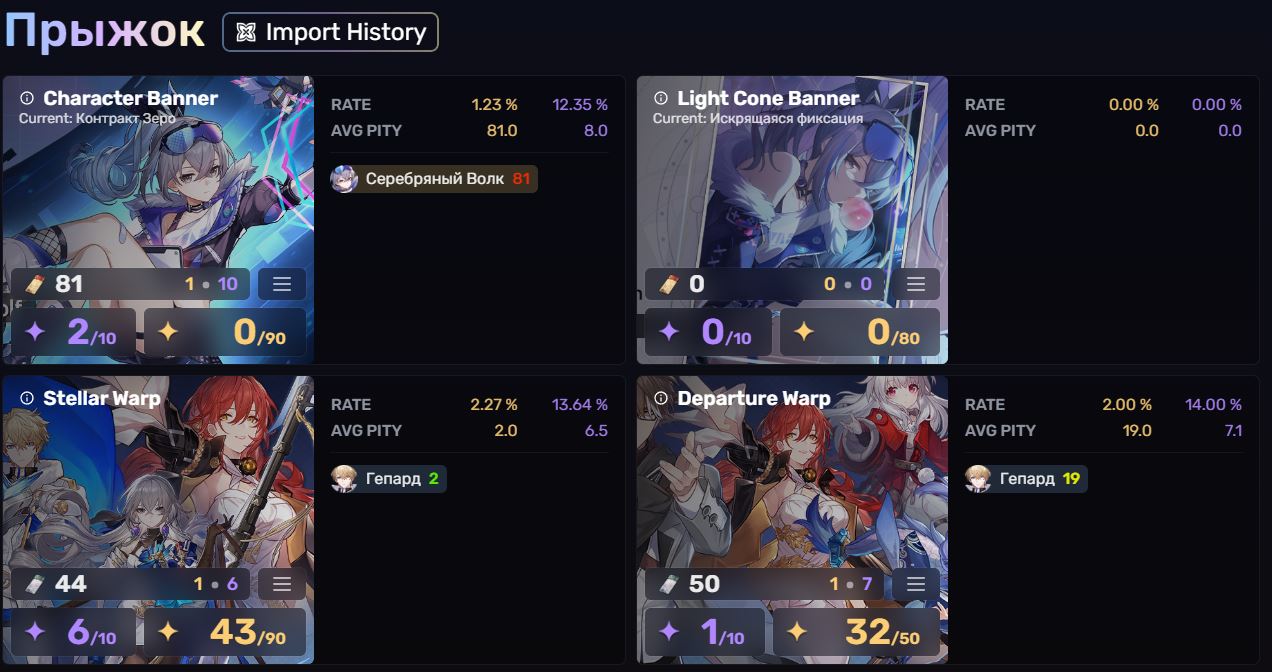Click info icon beside Character Banner title
The width and height of the screenshot is (1272, 672).
pyautogui.click(x=27, y=98)
